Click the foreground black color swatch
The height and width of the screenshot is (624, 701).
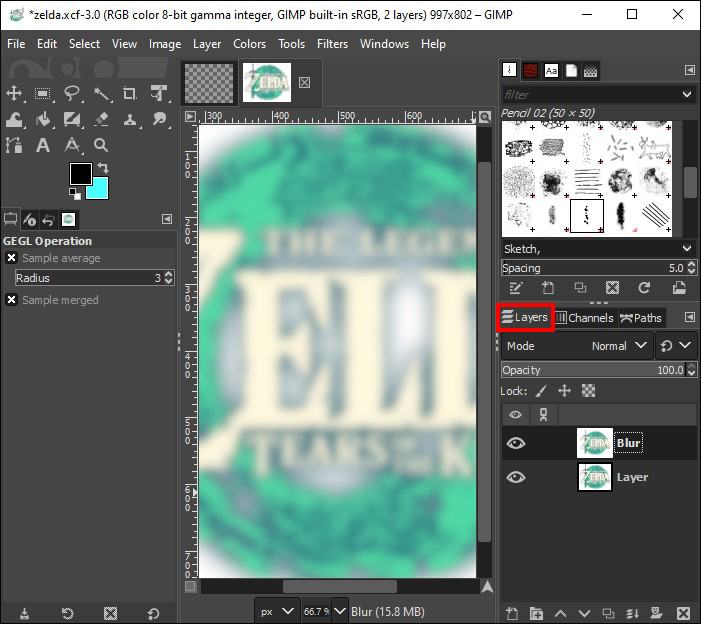tap(81, 173)
